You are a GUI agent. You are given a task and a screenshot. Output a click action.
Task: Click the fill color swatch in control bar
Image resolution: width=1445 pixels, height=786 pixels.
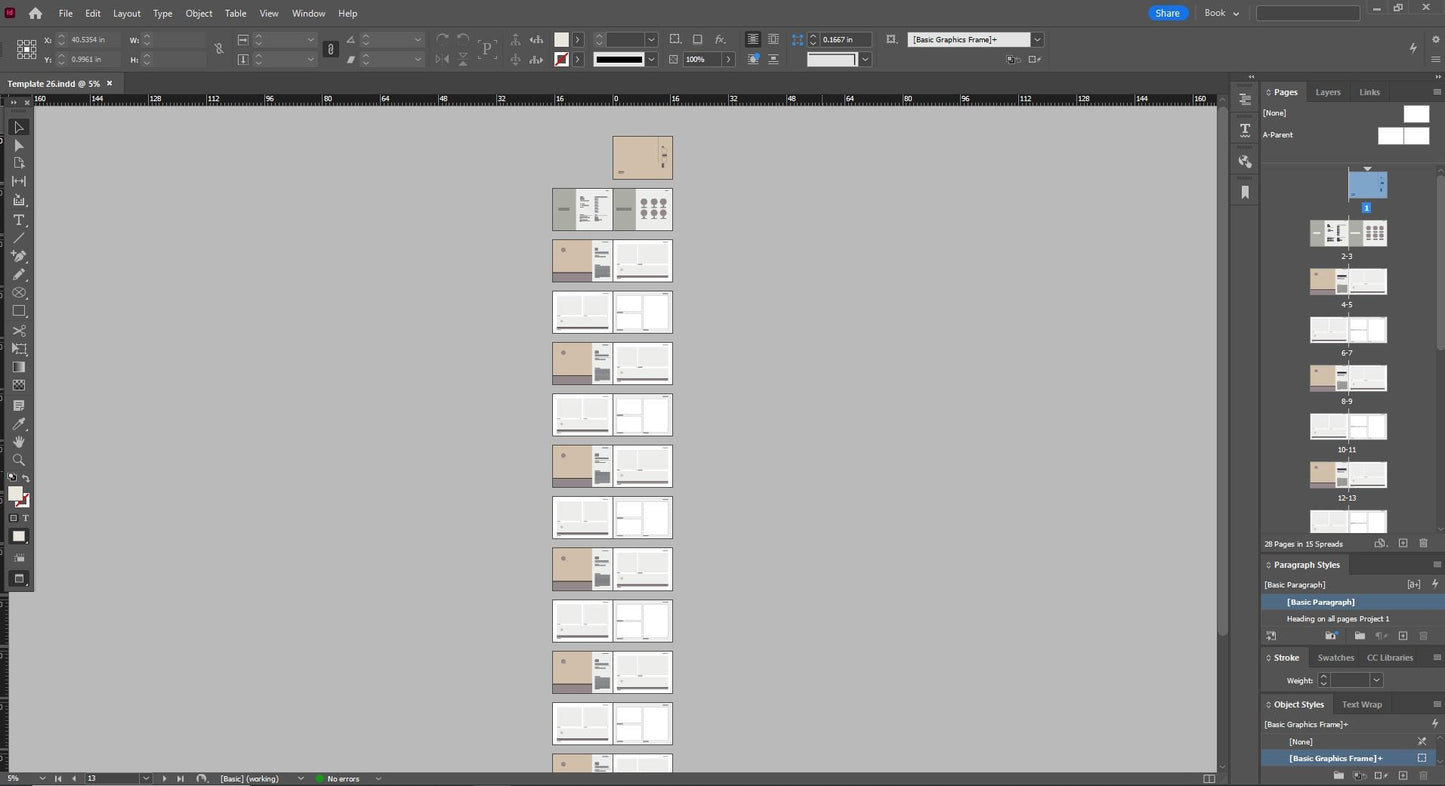(x=561, y=39)
